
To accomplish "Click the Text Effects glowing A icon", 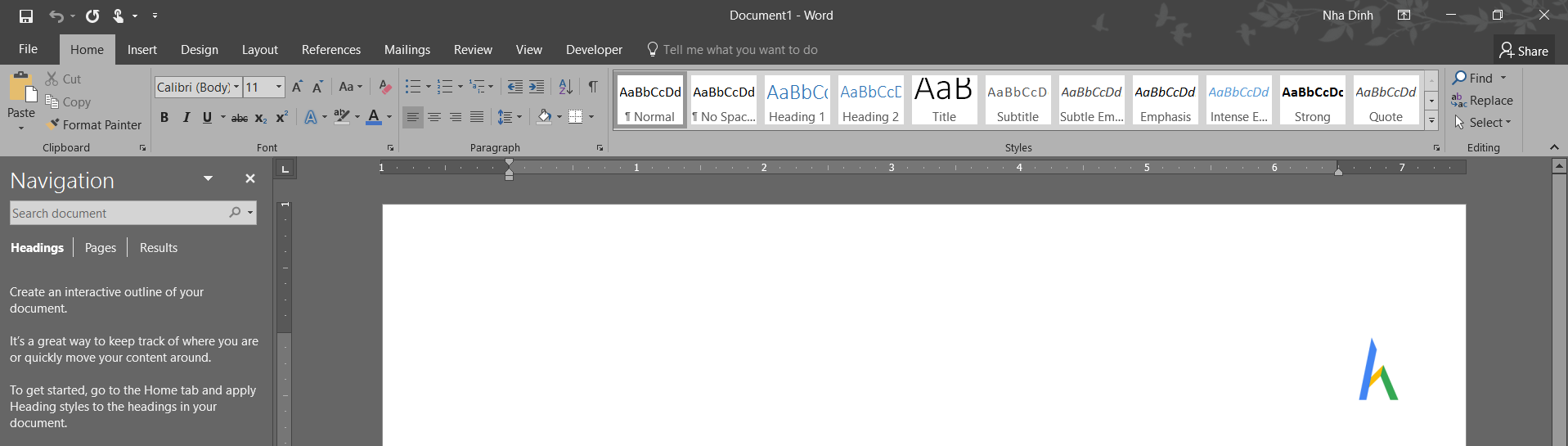I will (311, 117).
